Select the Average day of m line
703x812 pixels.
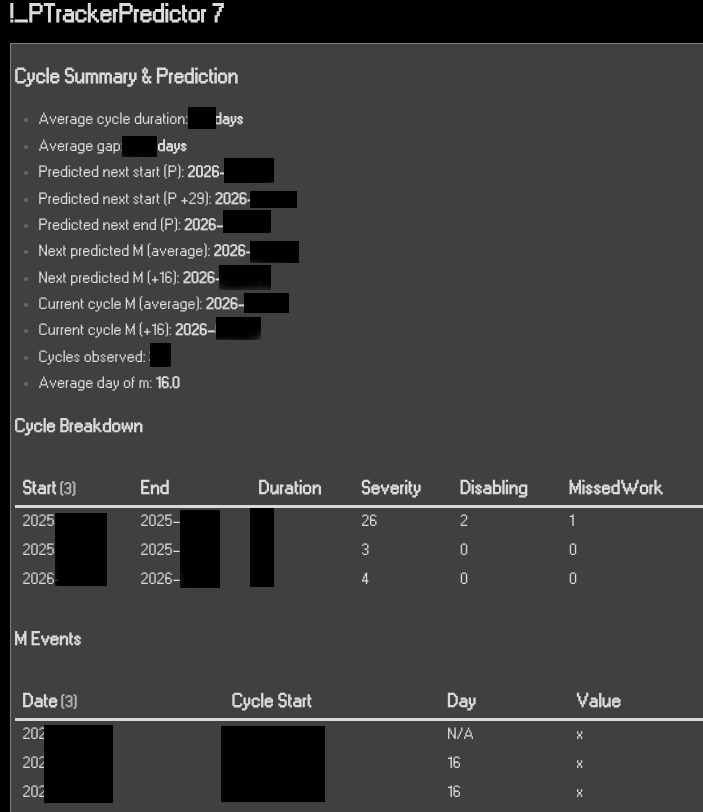[x=109, y=383]
